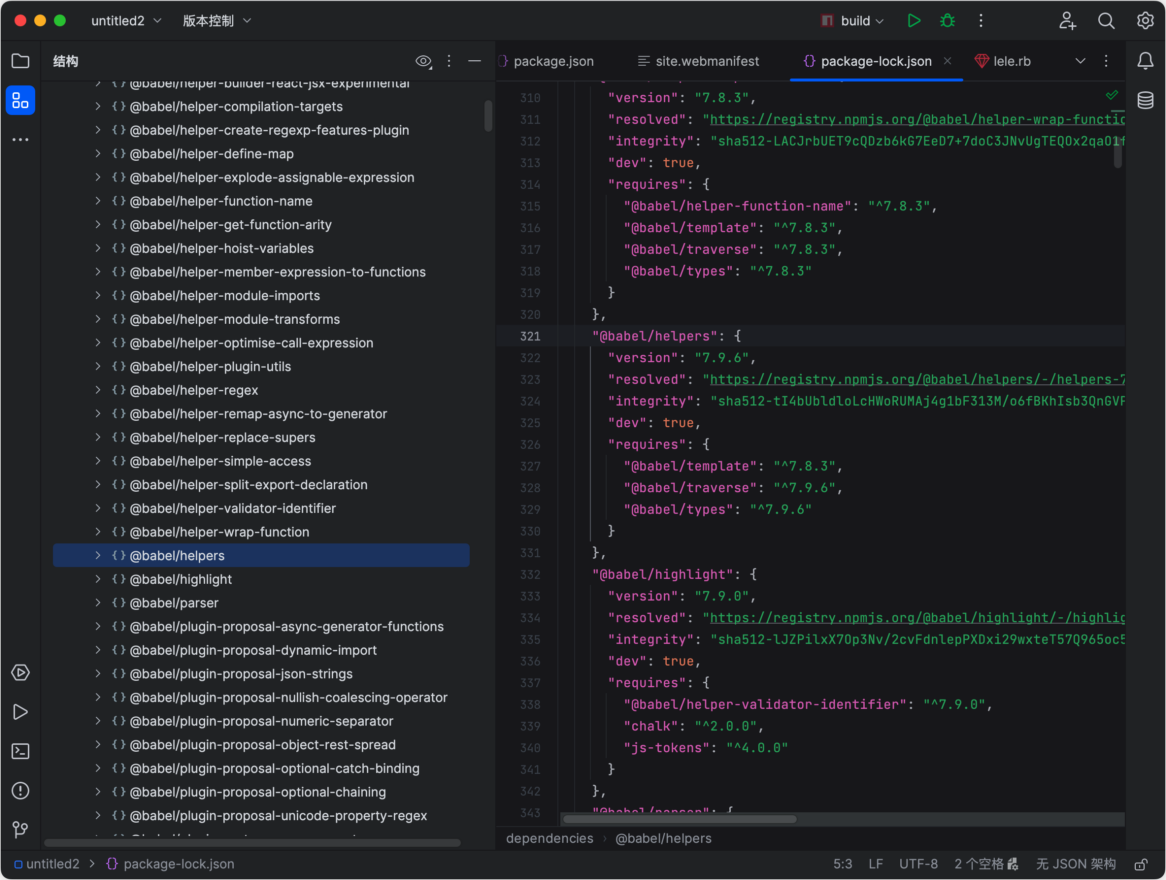The height and width of the screenshot is (880, 1166).
Task: Click the dependencies breadcrumb
Action: 550,838
